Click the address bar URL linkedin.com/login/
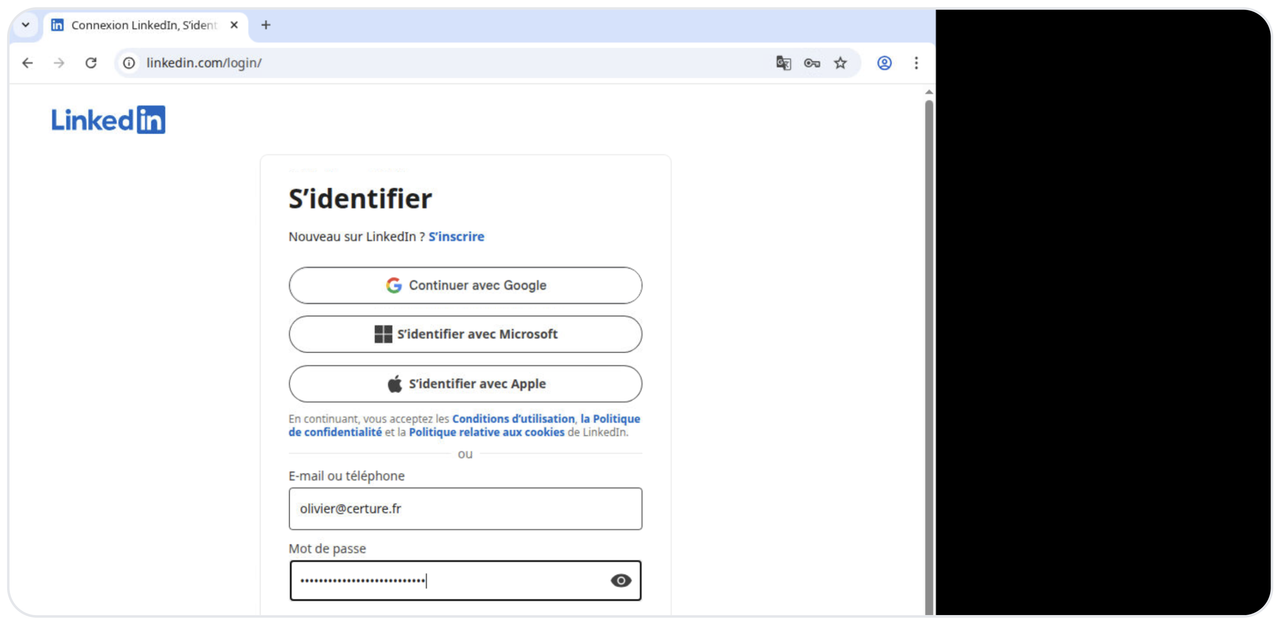 pyautogui.click(x=204, y=63)
